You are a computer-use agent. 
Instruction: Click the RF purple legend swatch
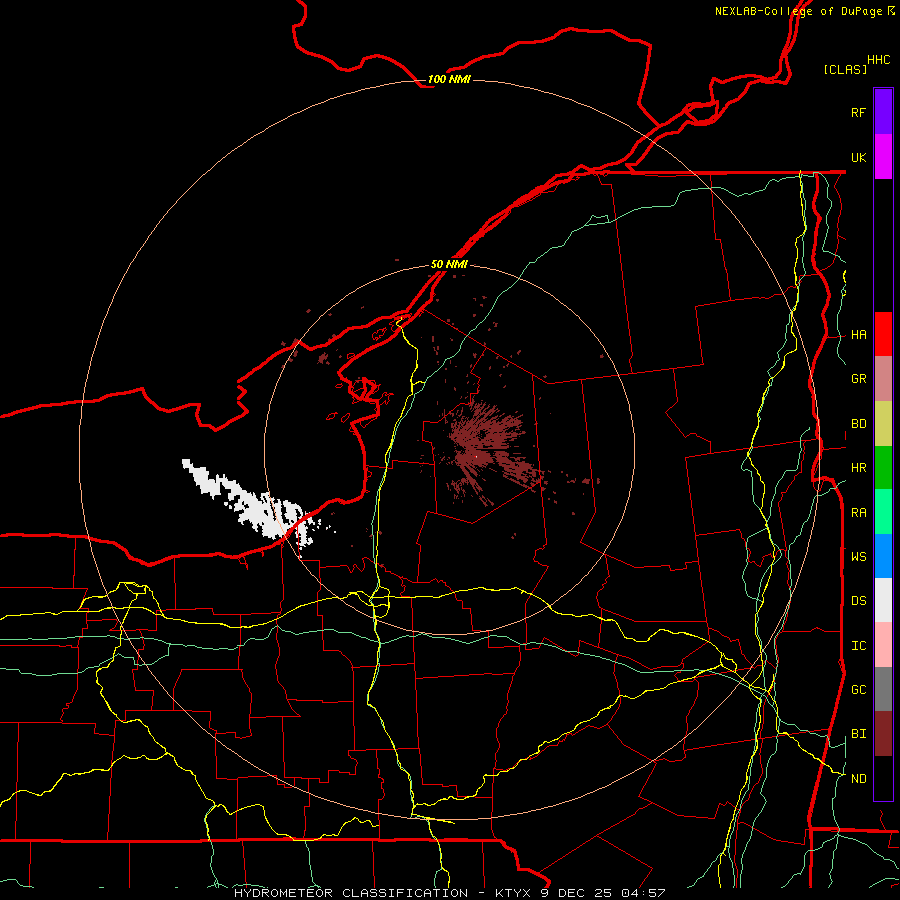(x=883, y=112)
